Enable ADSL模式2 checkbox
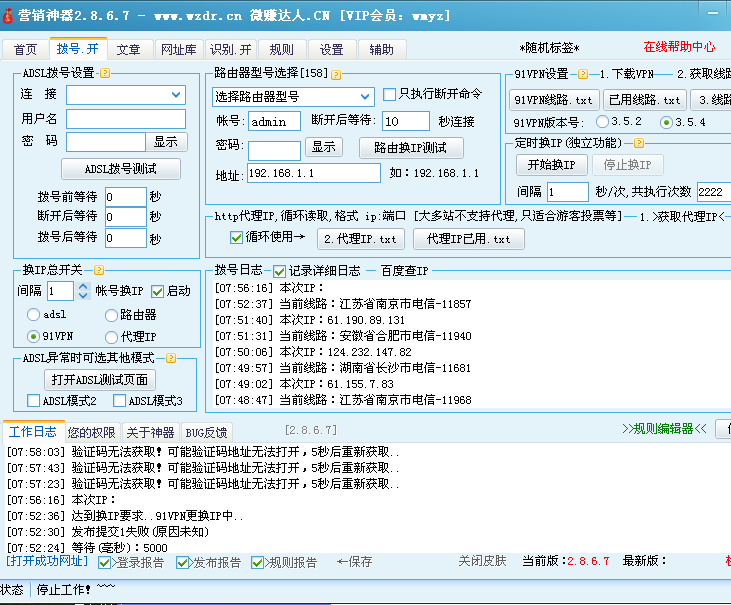Viewport: 731px width, 605px height. coord(33,400)
